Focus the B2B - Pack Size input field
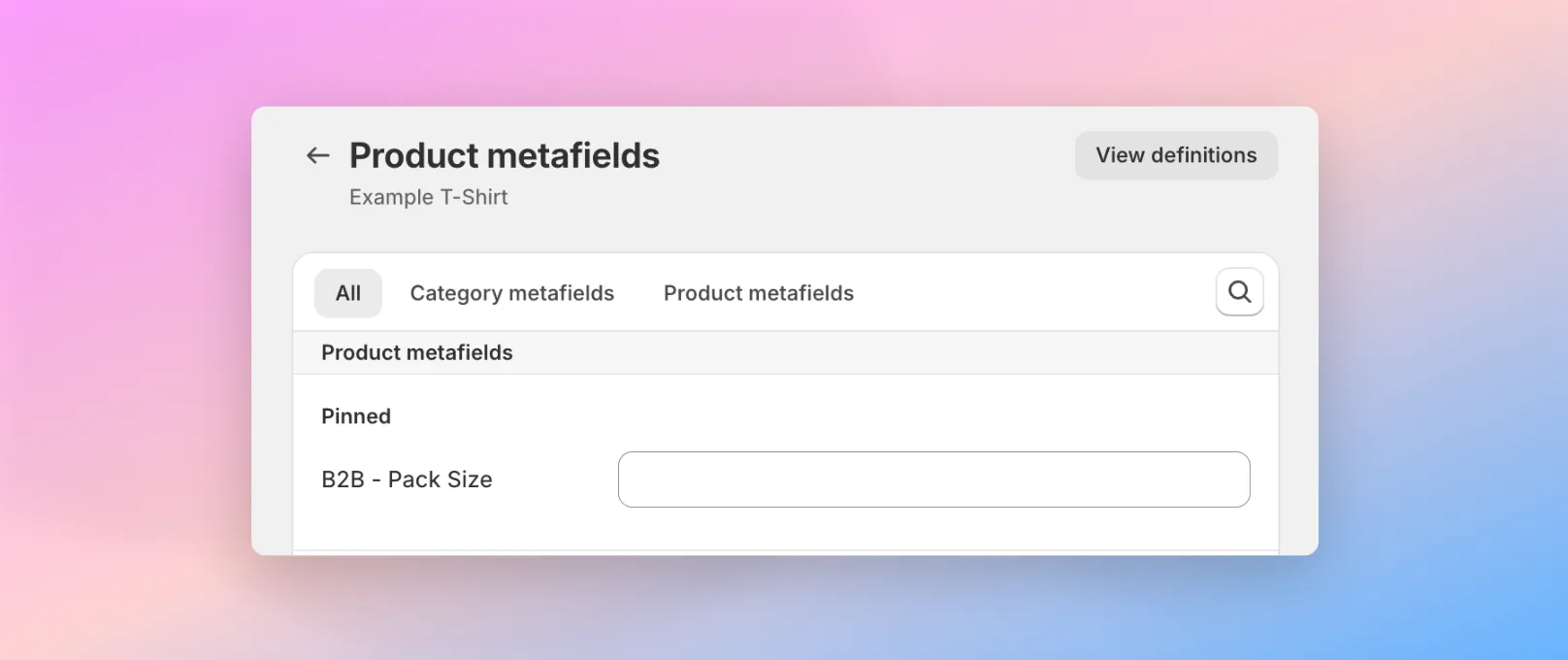The image size is (1568, 660). (933, 479)
